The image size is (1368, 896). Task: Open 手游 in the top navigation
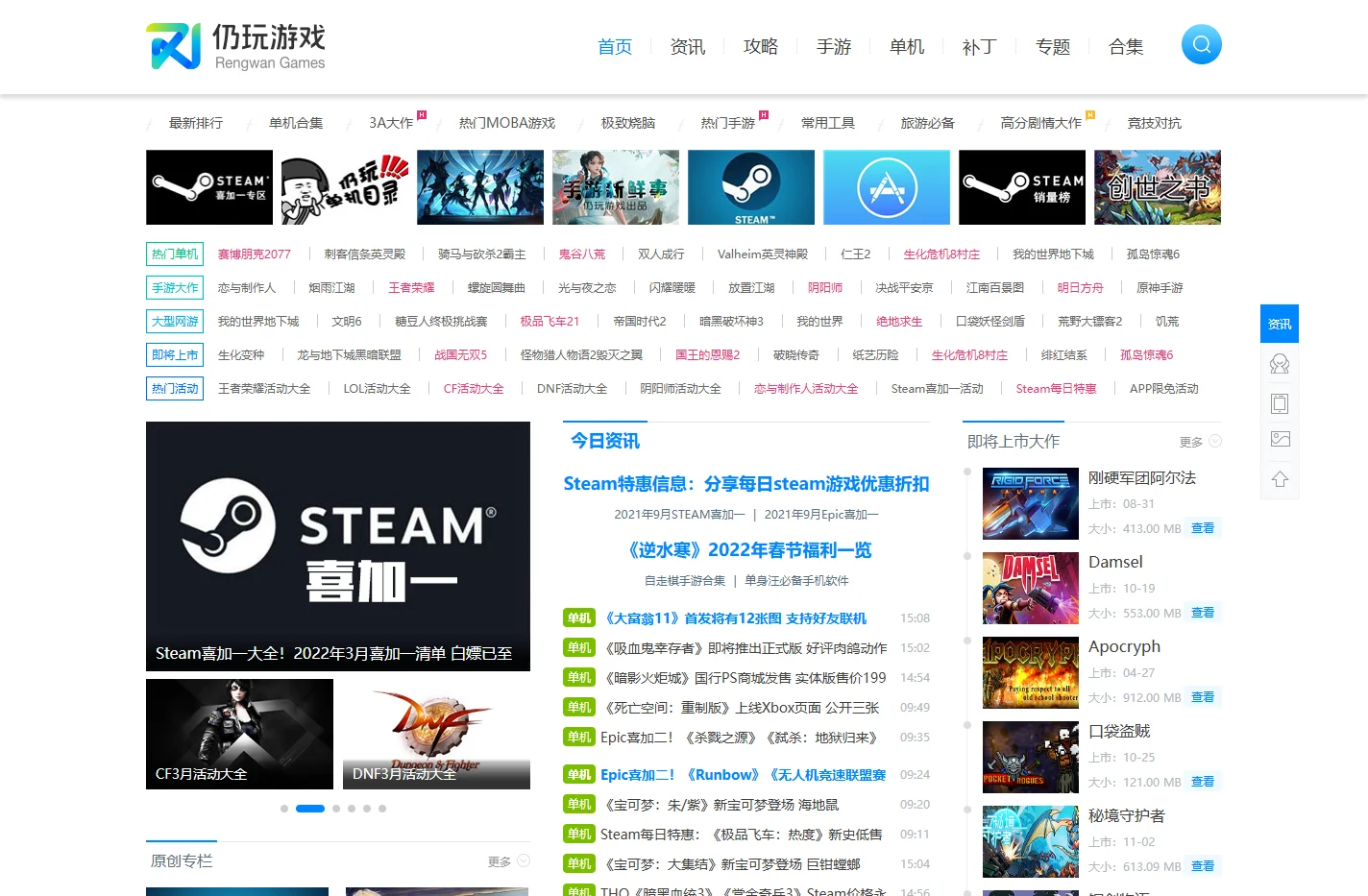[834, 46]
